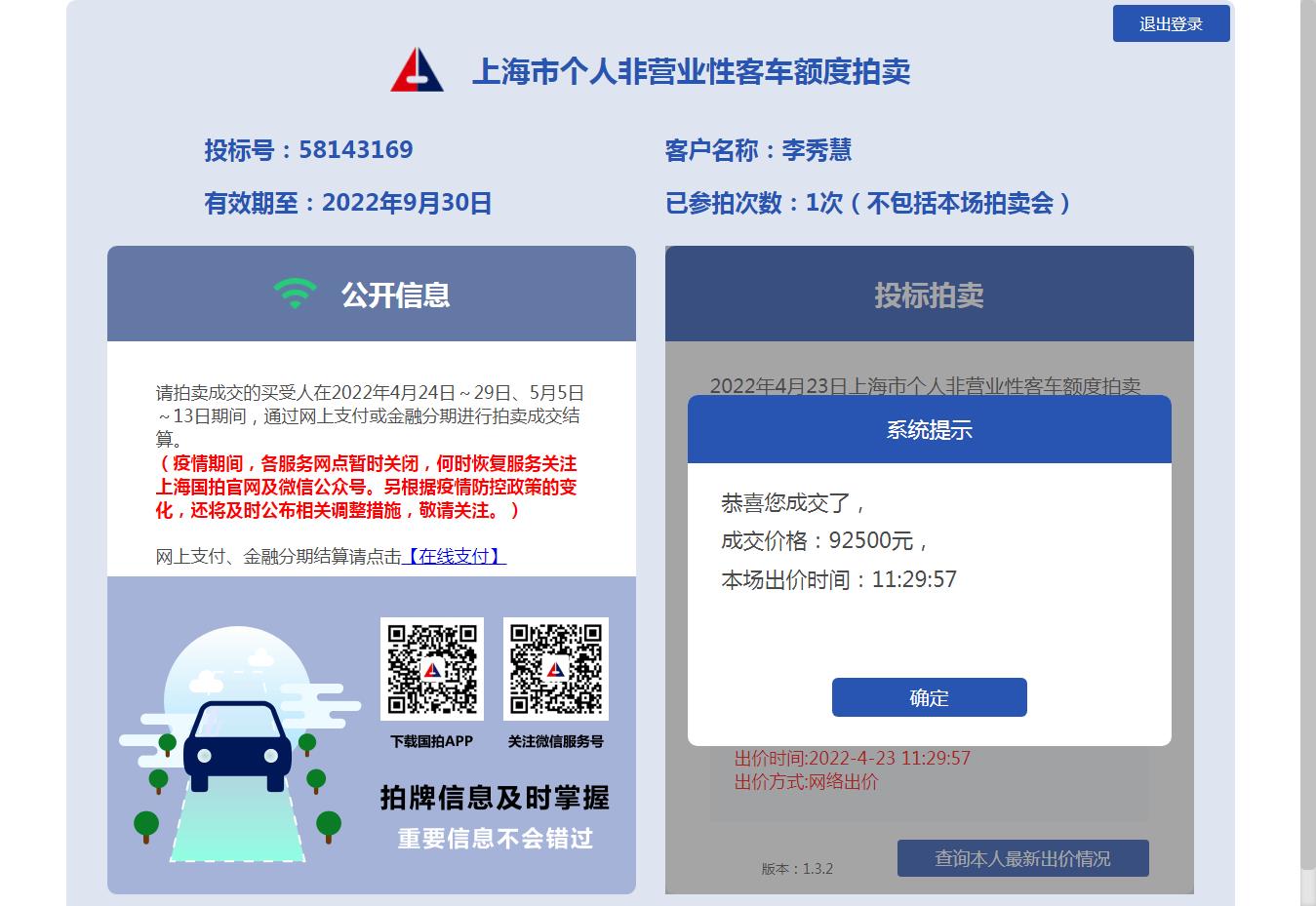The height and width of the screenshot is (906, 1316).
Task: Click the 下载国拍APP QR code
Action: click(x=432, y=669)
